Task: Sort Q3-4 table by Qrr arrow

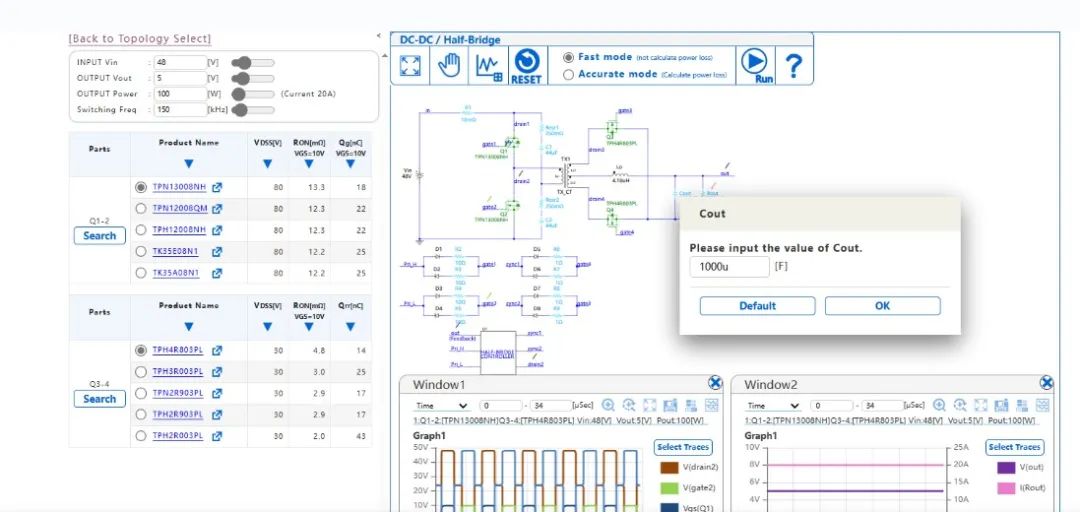Action: [x=351, y=327]
